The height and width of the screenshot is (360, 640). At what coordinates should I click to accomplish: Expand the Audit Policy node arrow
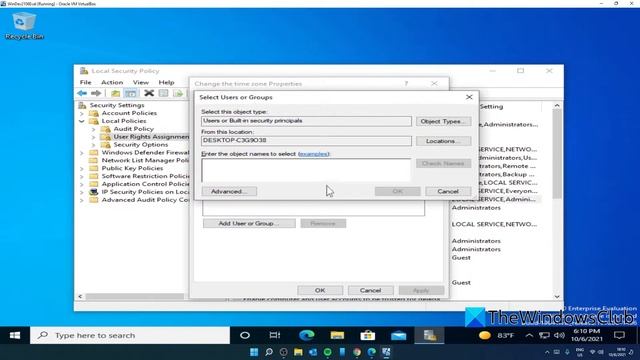(93, 129)
